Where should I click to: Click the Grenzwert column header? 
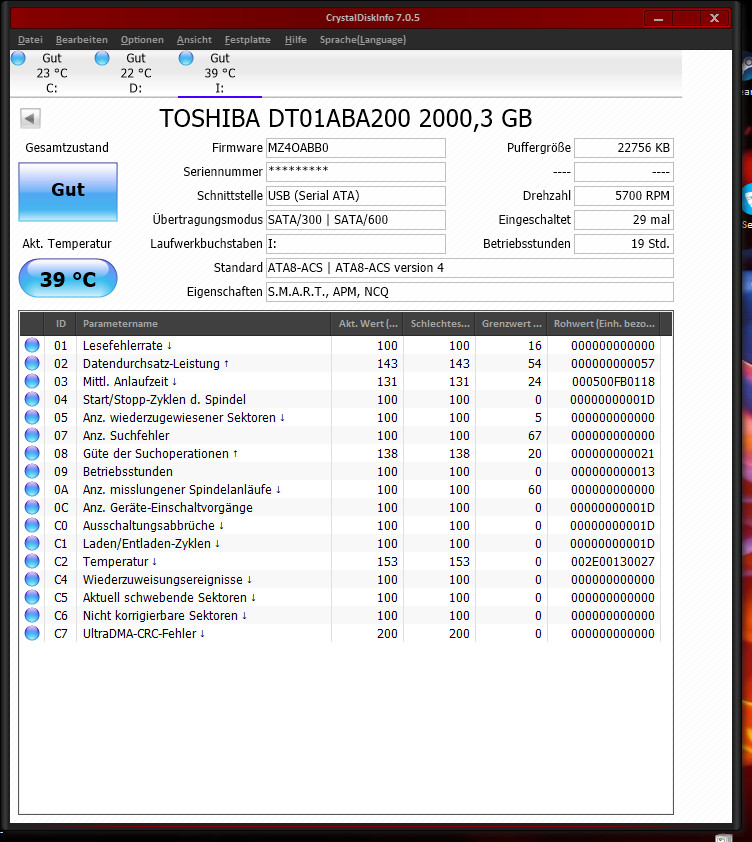(511, 323)
